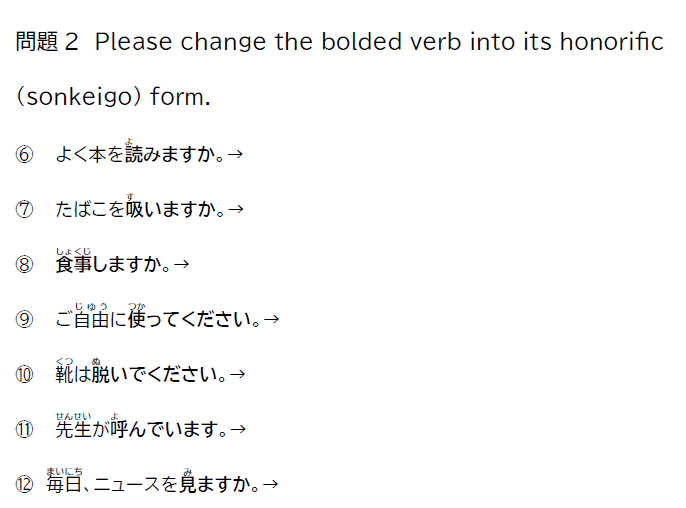Click the arrow after 毎日、ニュースを見ますか
The height and width of the screenshot is (508, 686).
(270, 485)
